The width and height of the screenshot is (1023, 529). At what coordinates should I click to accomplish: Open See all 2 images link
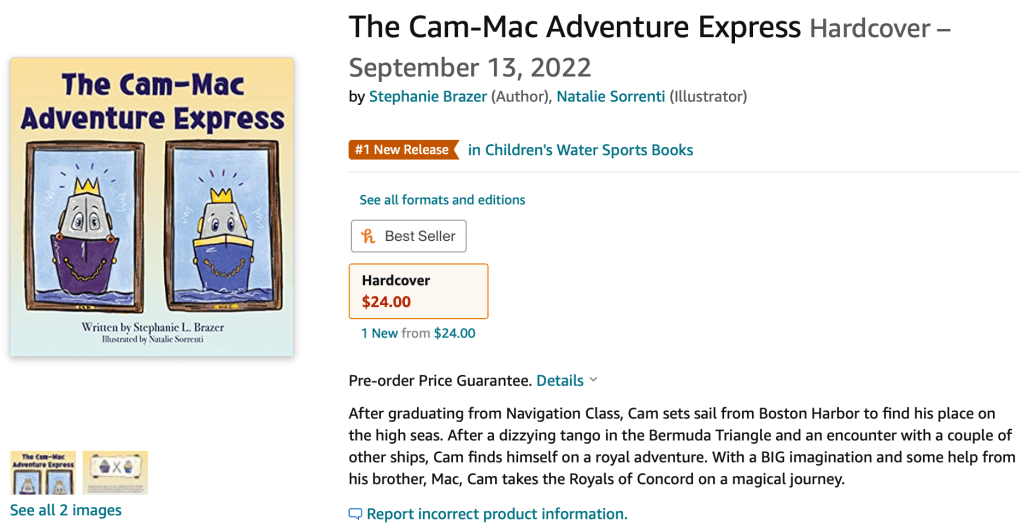(66, 510)
